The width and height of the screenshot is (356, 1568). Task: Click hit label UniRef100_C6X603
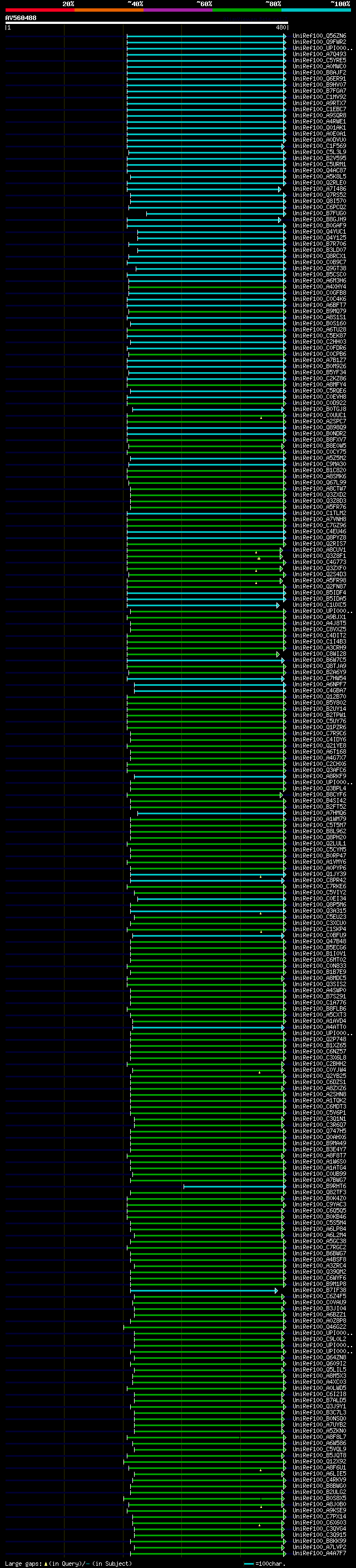click(319, 1522)
